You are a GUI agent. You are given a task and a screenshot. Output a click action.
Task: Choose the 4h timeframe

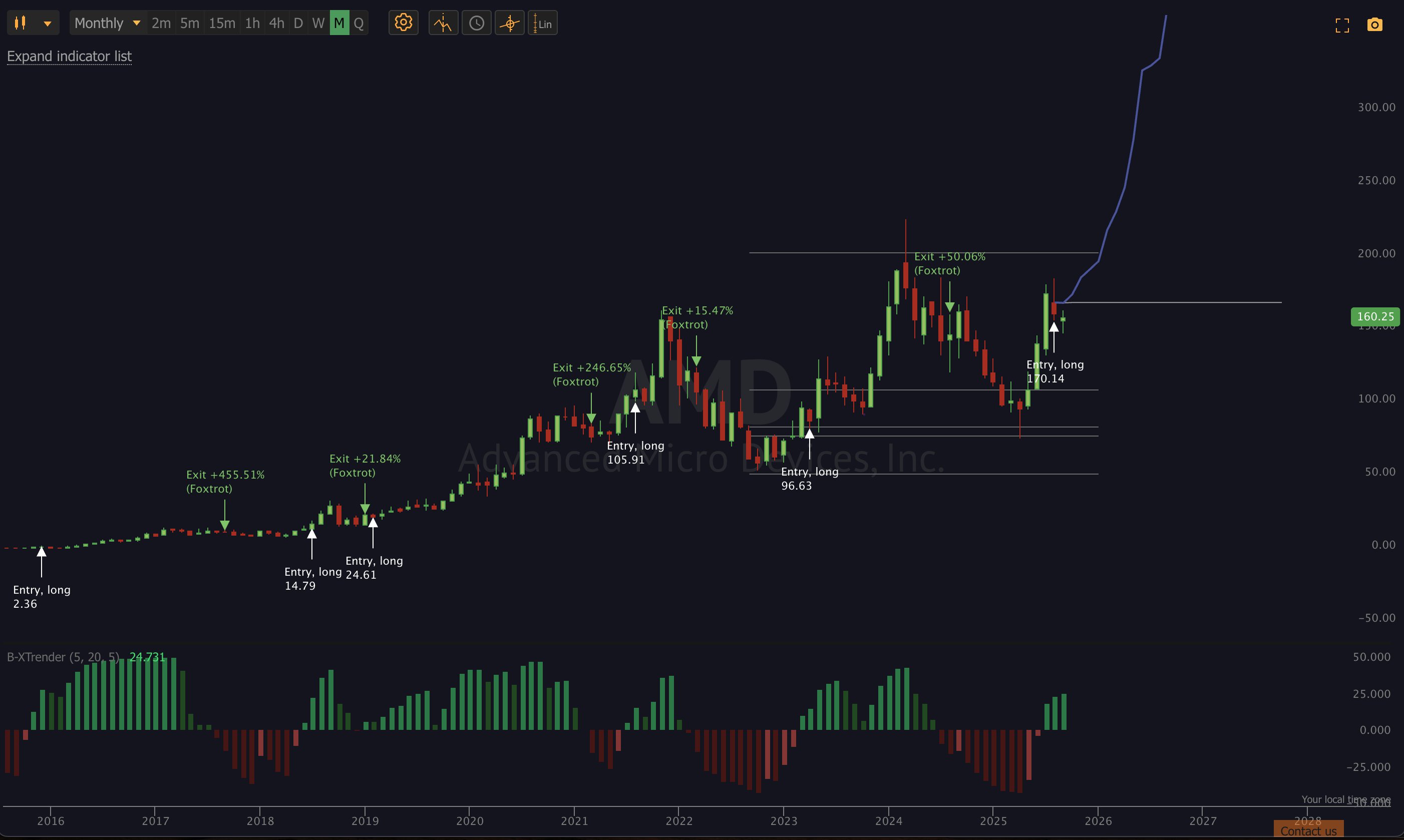pyautogui.click(x=276, y=23)
